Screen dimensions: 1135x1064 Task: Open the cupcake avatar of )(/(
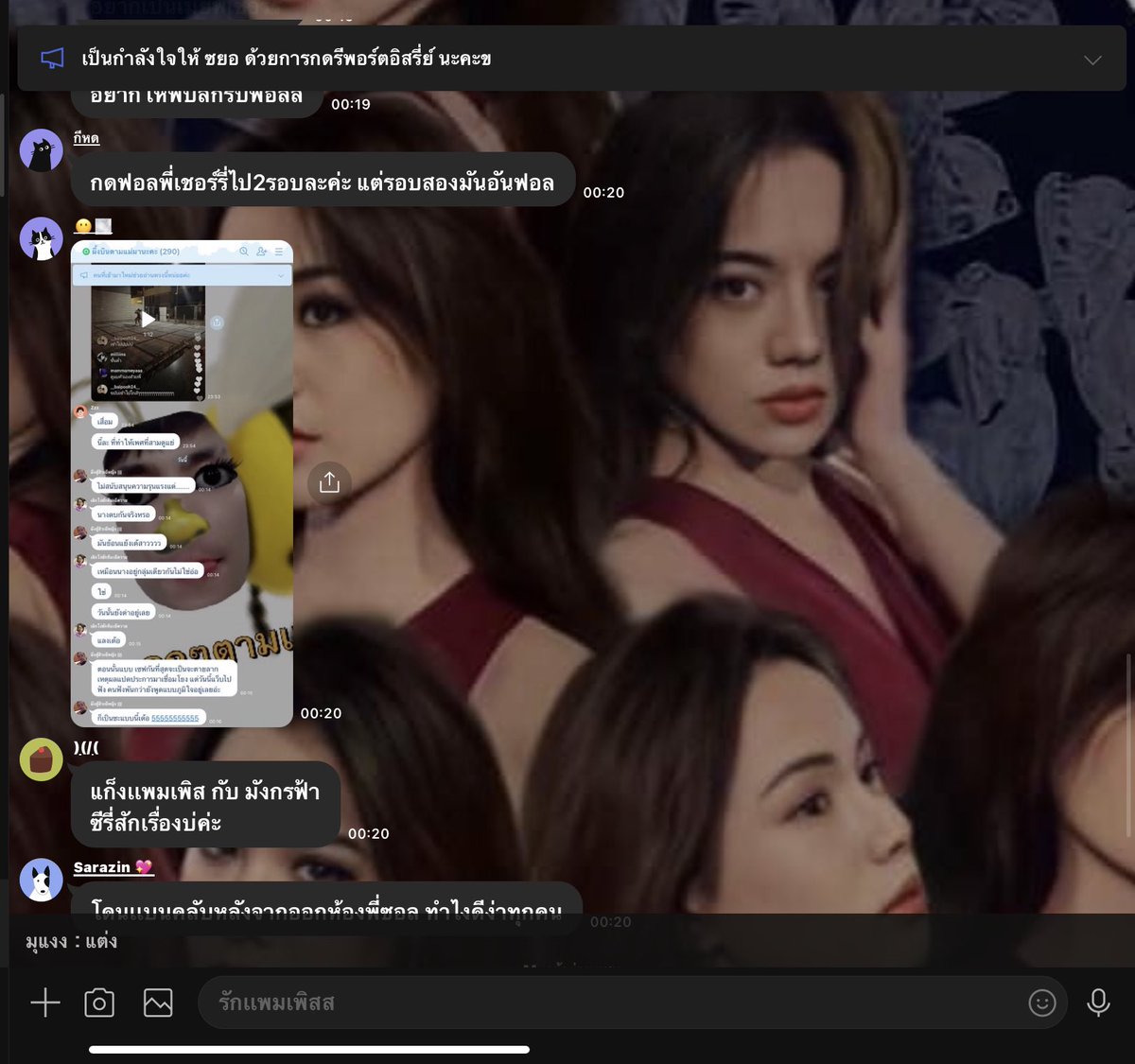42,759
